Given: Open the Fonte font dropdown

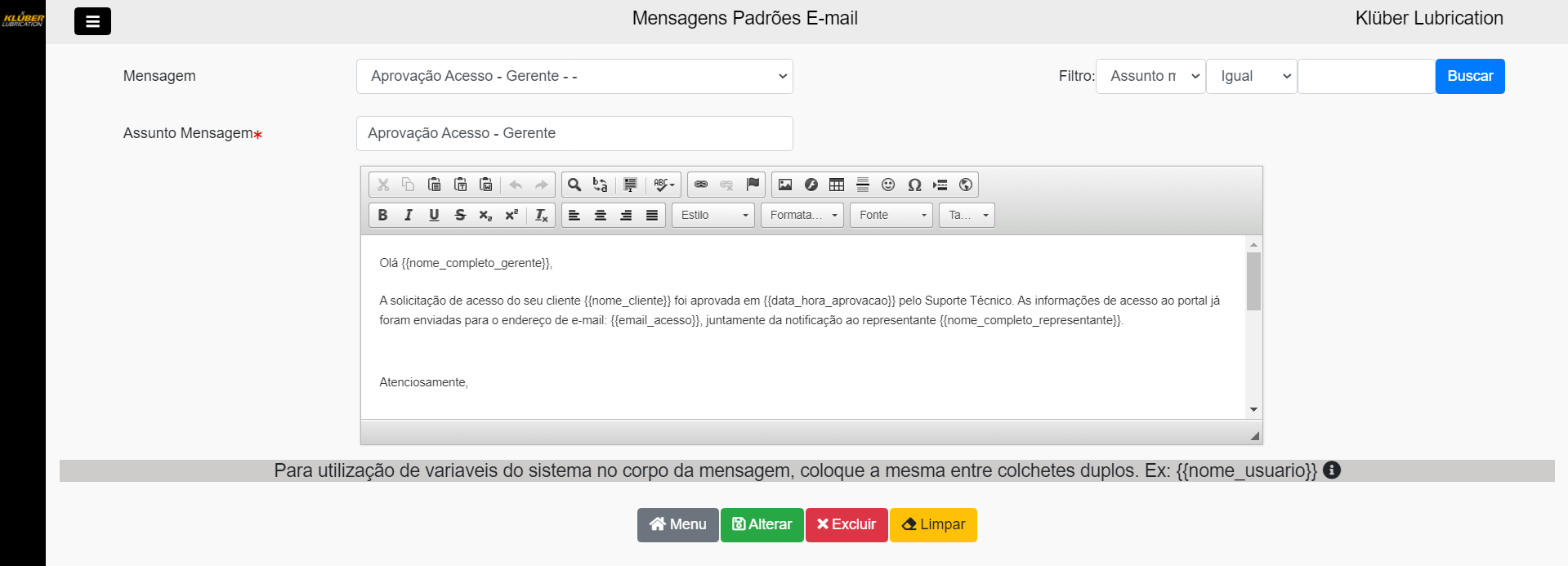Looking at the screenshot, I should click(x=891, y=215).
